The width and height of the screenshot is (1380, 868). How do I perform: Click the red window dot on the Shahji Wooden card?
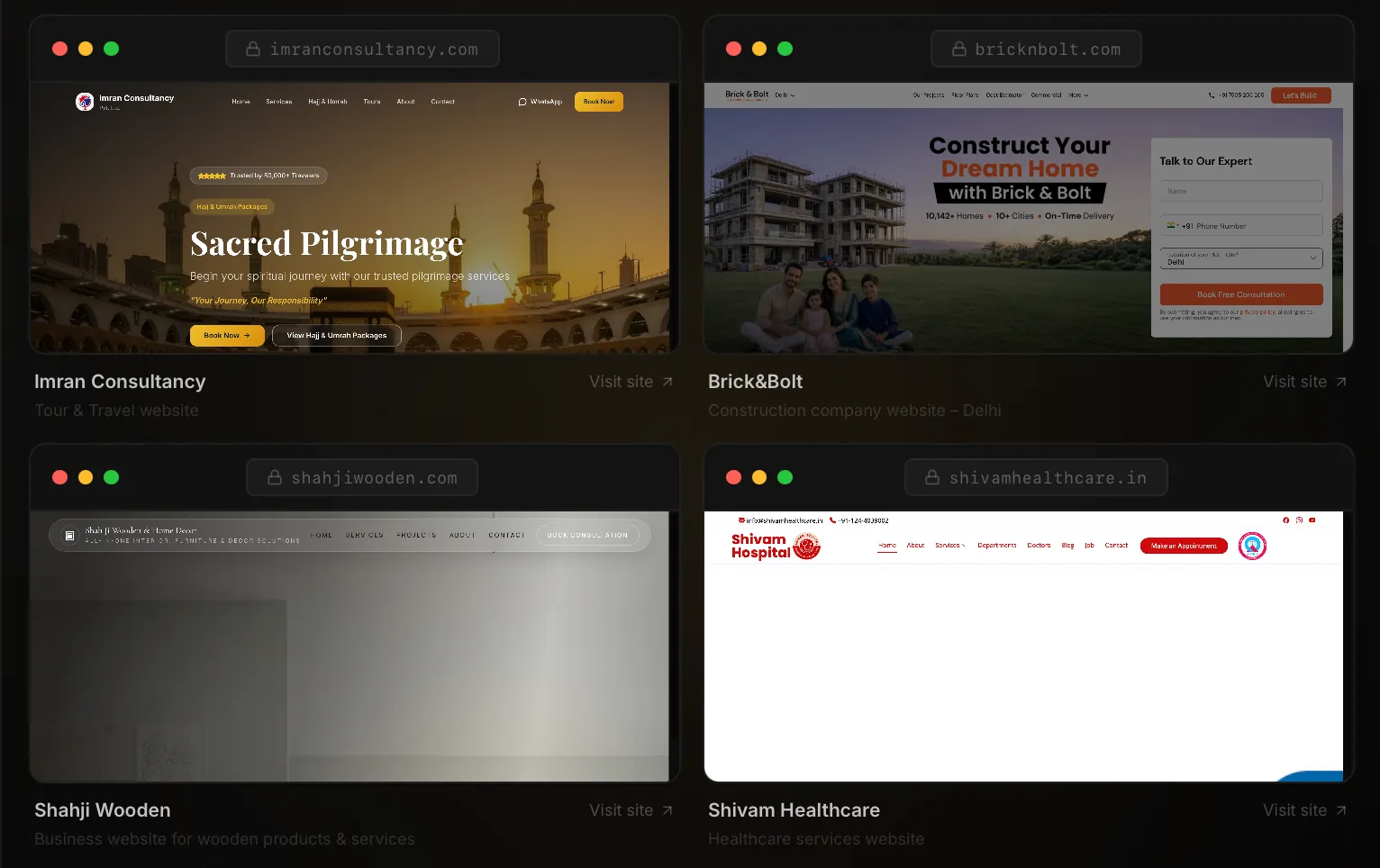(60, 477)
